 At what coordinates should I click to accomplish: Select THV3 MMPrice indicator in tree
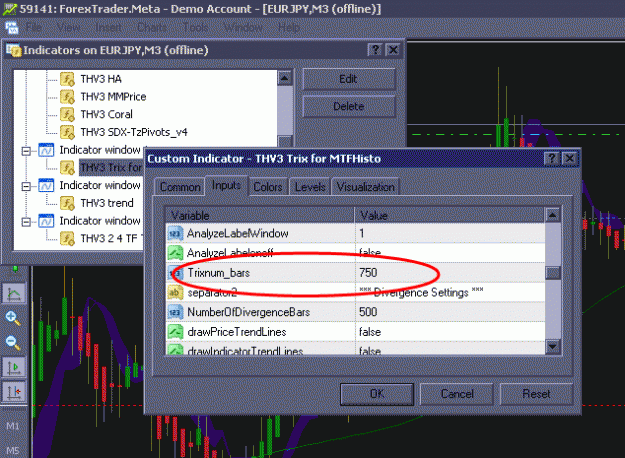[113, 96]
